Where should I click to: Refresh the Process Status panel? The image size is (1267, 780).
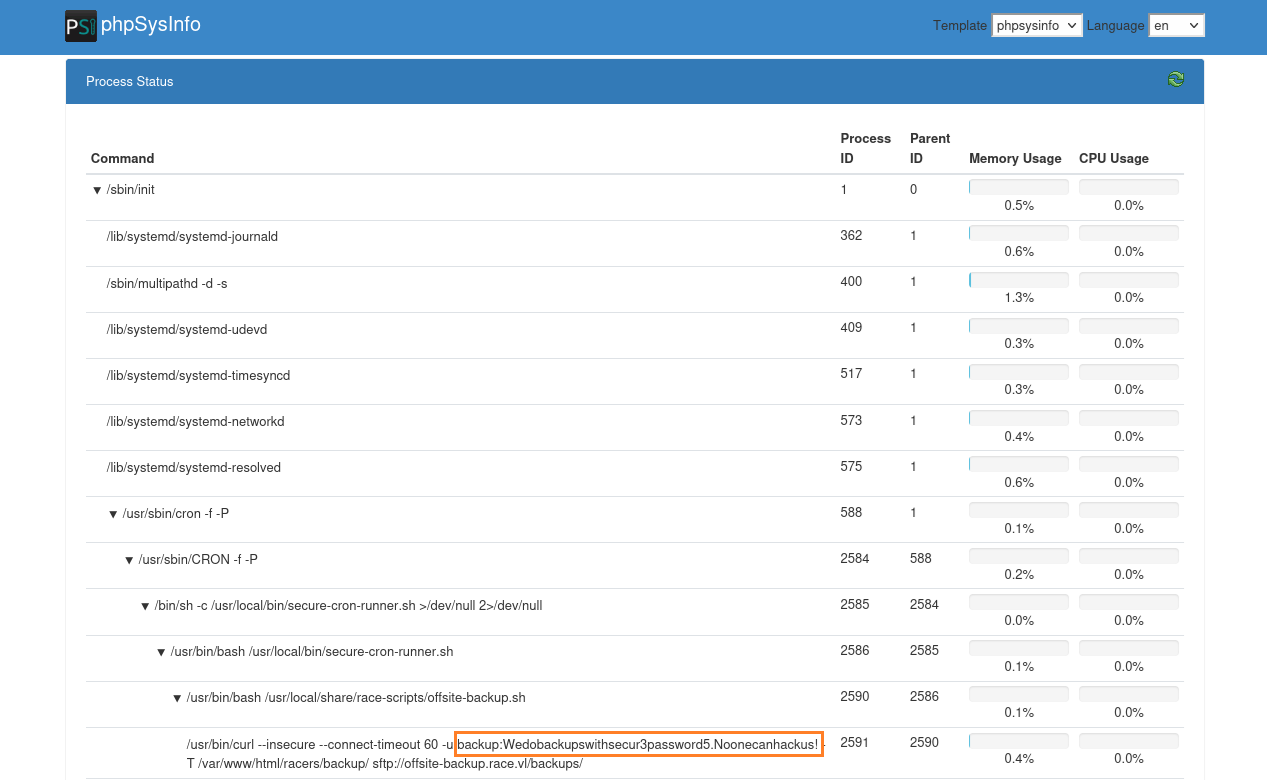1176,80
